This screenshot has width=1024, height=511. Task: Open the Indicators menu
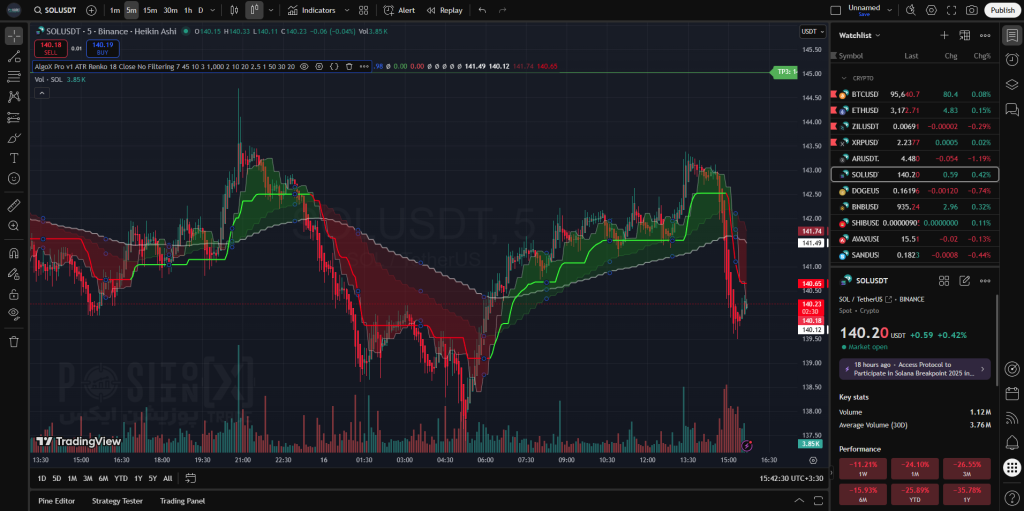point(312,10)
